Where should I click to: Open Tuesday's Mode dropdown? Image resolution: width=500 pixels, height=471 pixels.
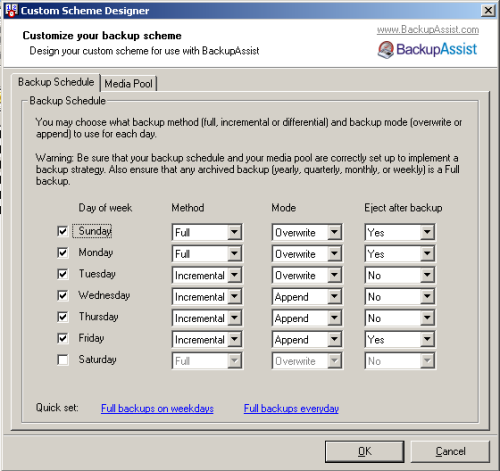click(307, 275)
